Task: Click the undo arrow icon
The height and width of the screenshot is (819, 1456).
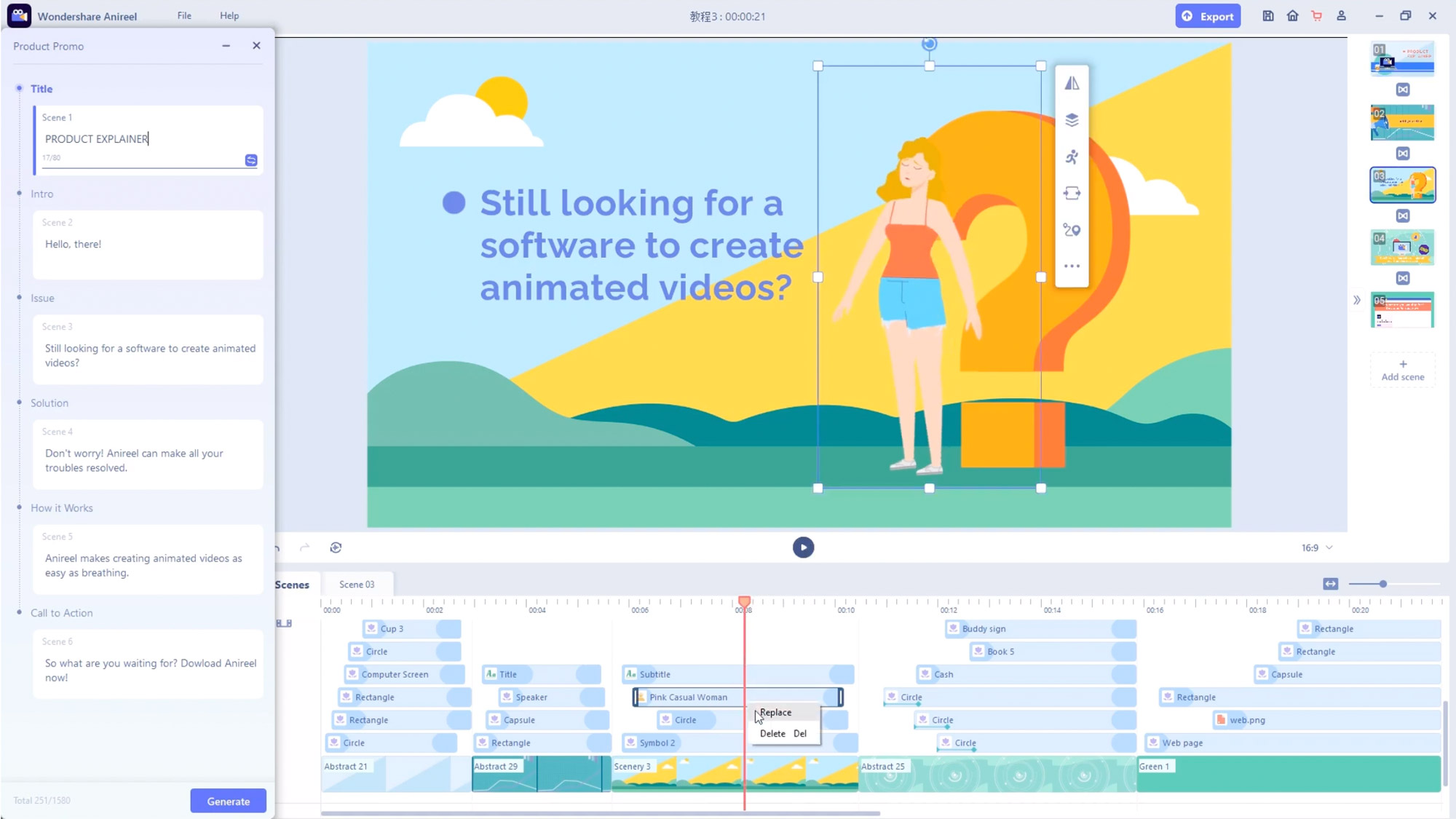Action: pos(276,547)
